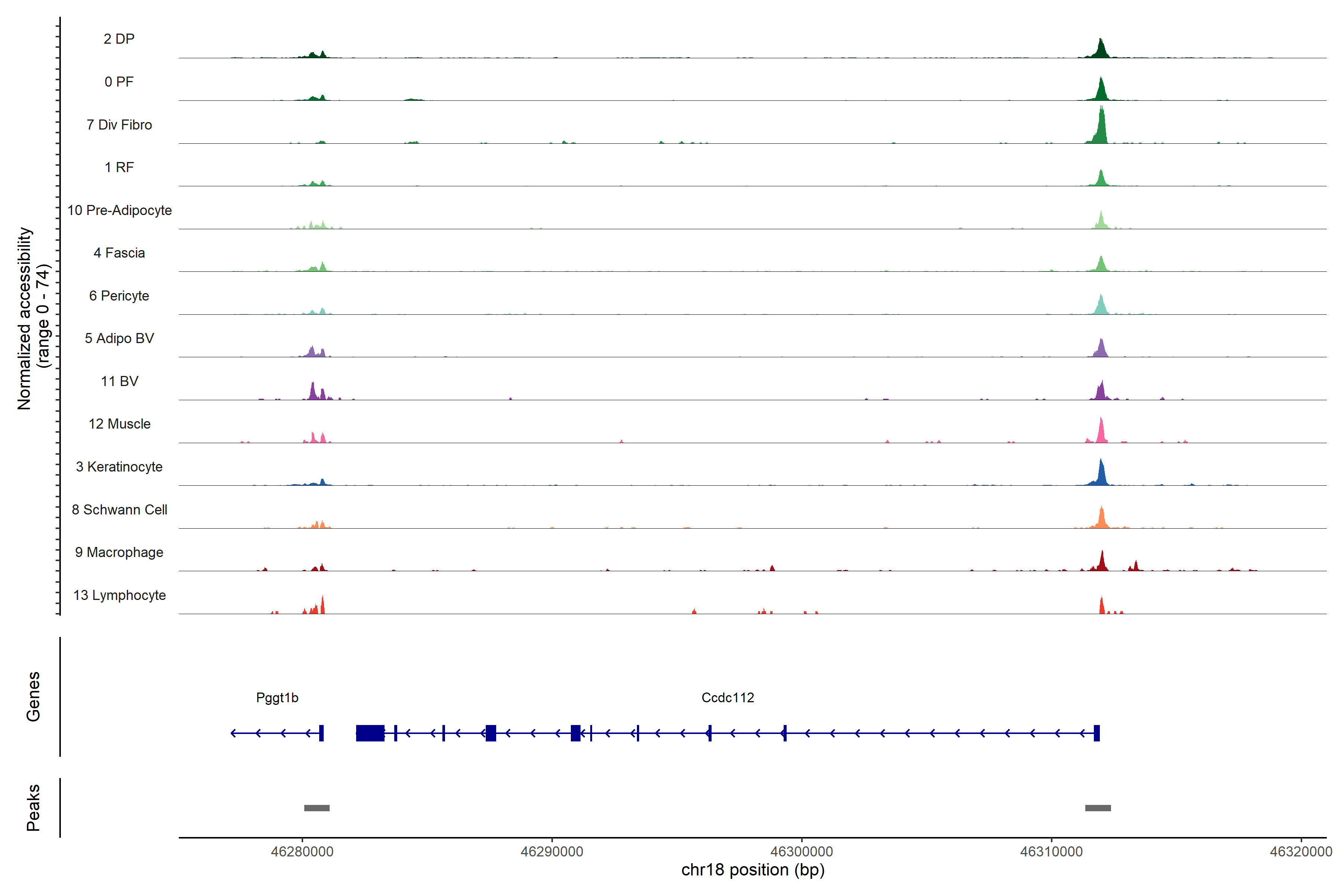Click the 11 BV purple left peak

[312, 393]
